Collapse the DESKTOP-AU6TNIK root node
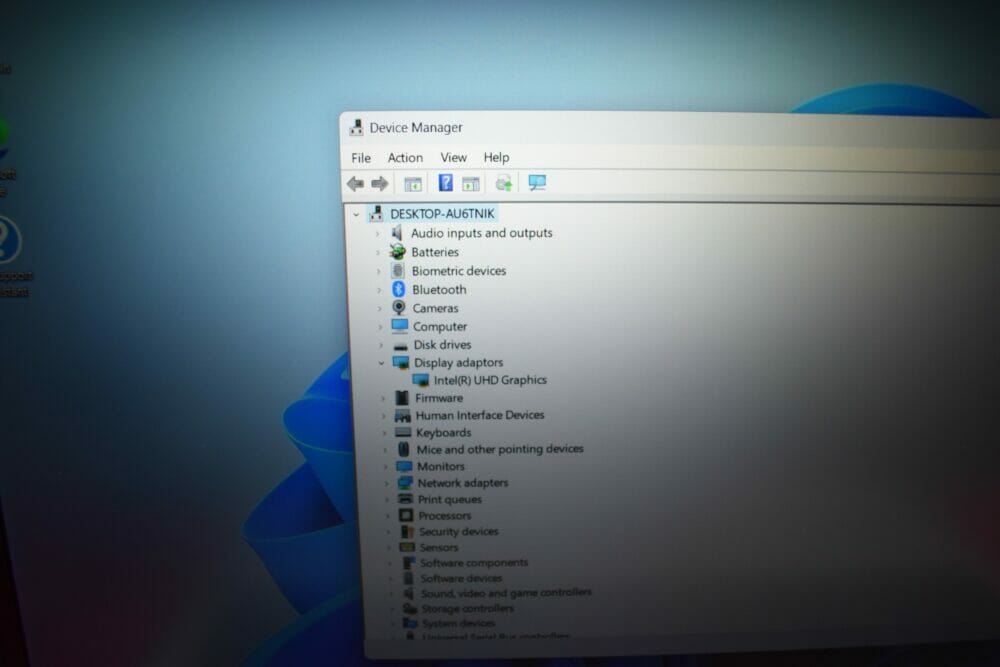1000x667 pixels. click(356, 214)
